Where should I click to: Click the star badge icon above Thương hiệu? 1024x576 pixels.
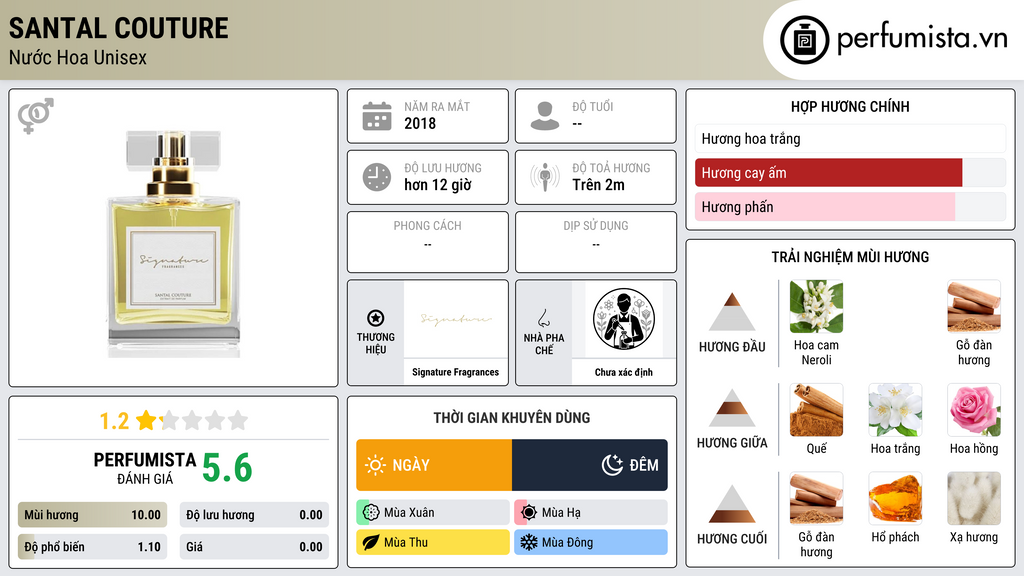(x=376, y=318)
